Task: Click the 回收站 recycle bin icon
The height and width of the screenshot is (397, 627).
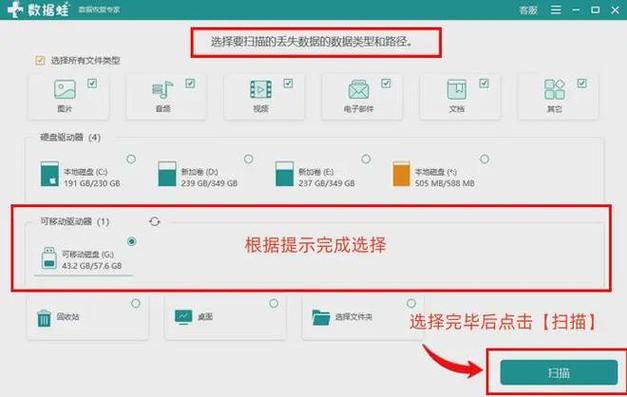Action: click(44, 318)
